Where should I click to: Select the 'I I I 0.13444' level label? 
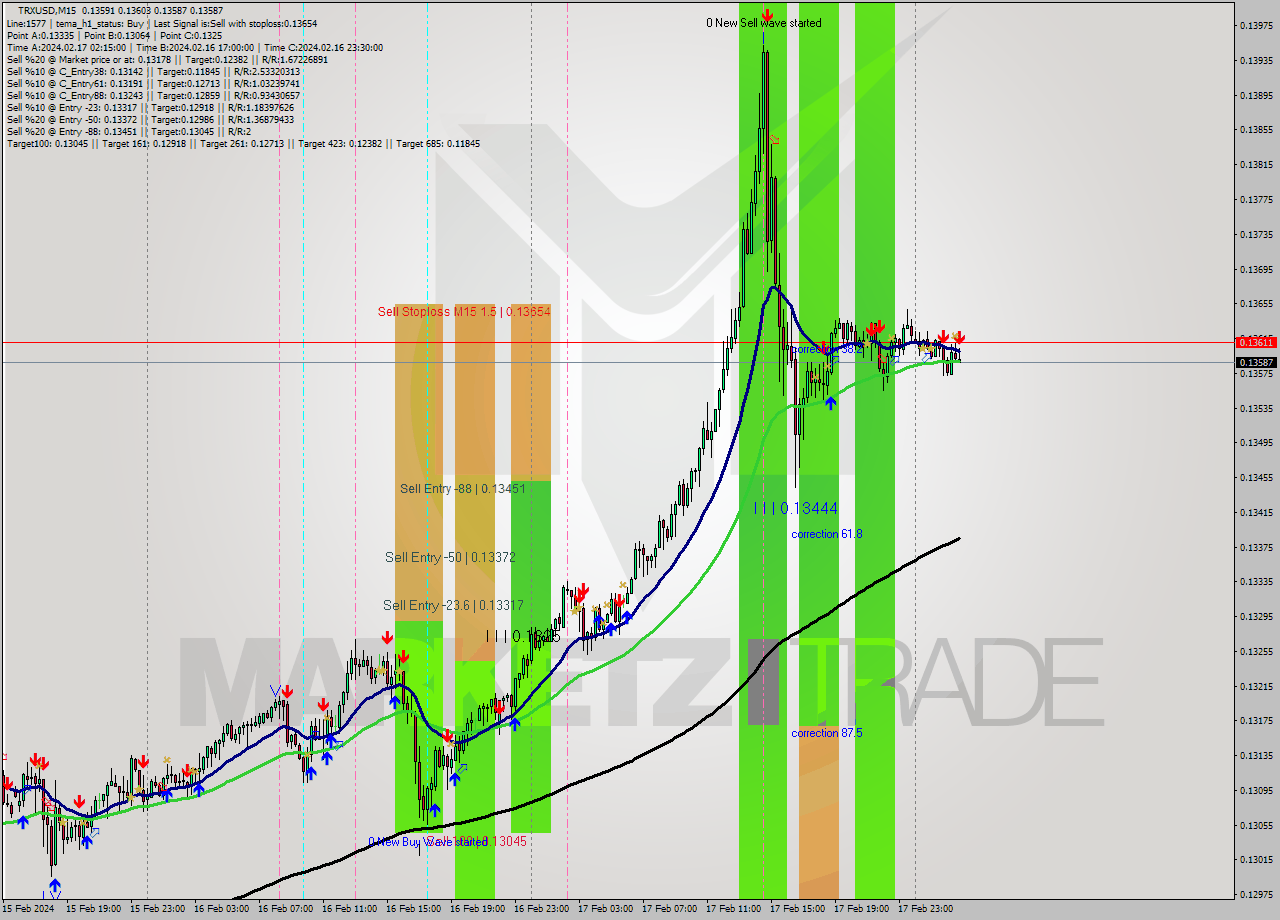[796, 509]
